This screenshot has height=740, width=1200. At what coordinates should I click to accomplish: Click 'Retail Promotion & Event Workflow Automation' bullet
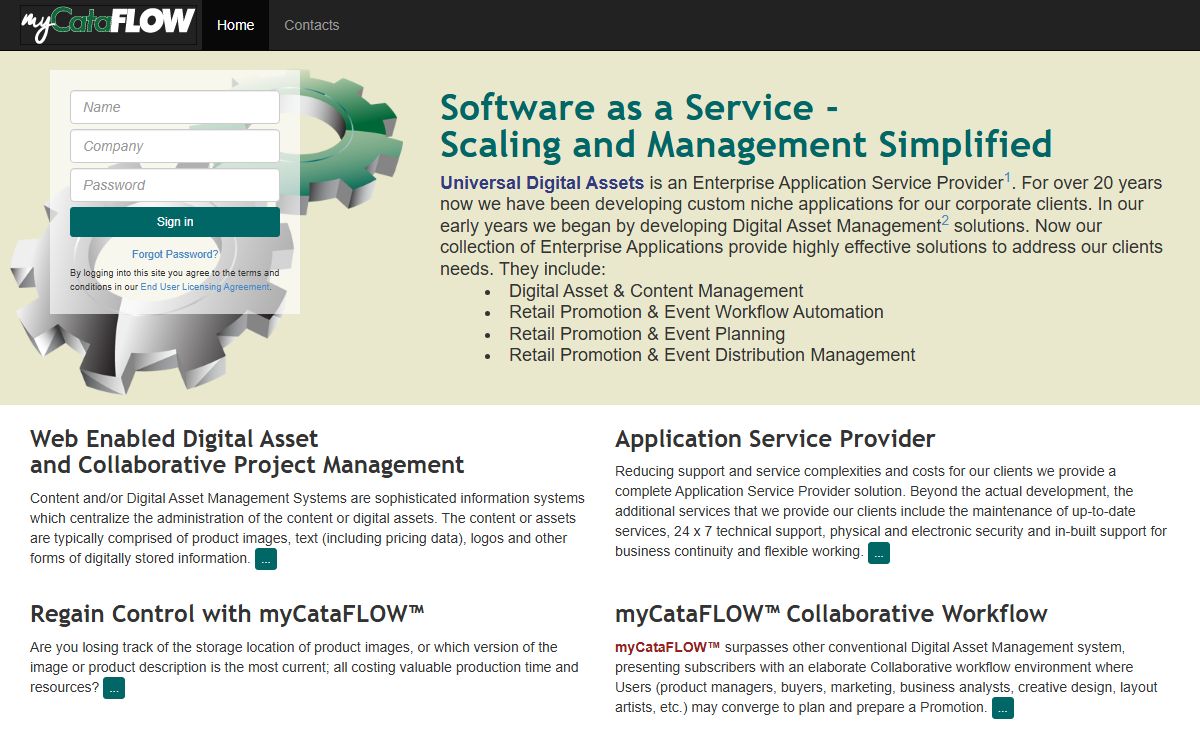pyautogui.click(x=696, y=312)
